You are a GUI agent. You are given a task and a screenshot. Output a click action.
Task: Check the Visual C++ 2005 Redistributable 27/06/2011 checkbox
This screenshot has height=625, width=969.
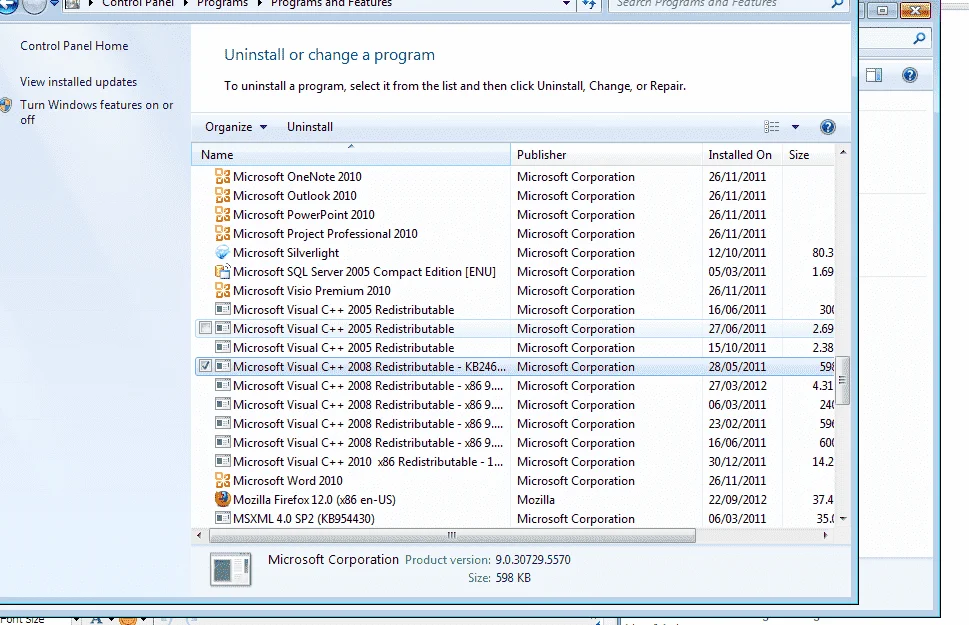tap(205, 328)
